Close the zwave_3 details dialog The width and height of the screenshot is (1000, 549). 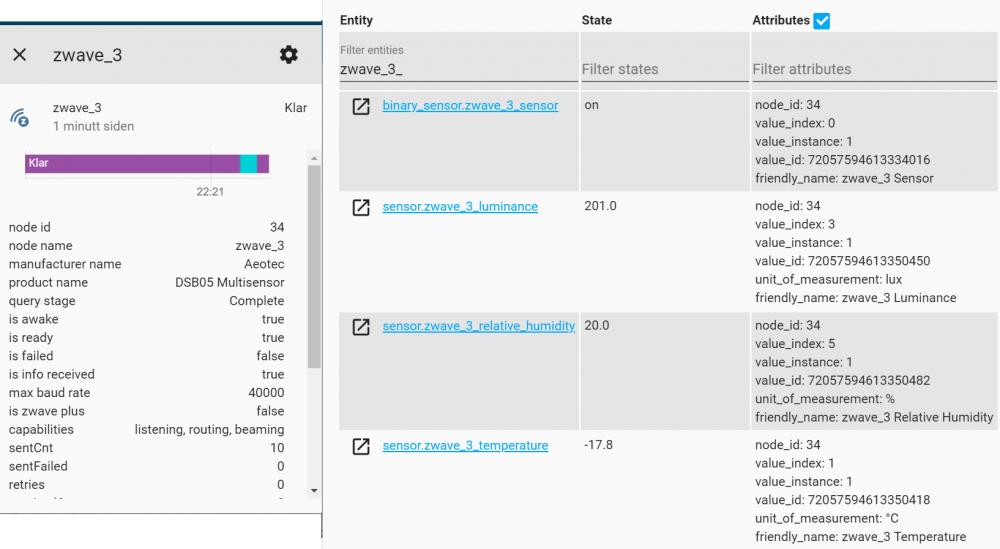pos(19,55)
